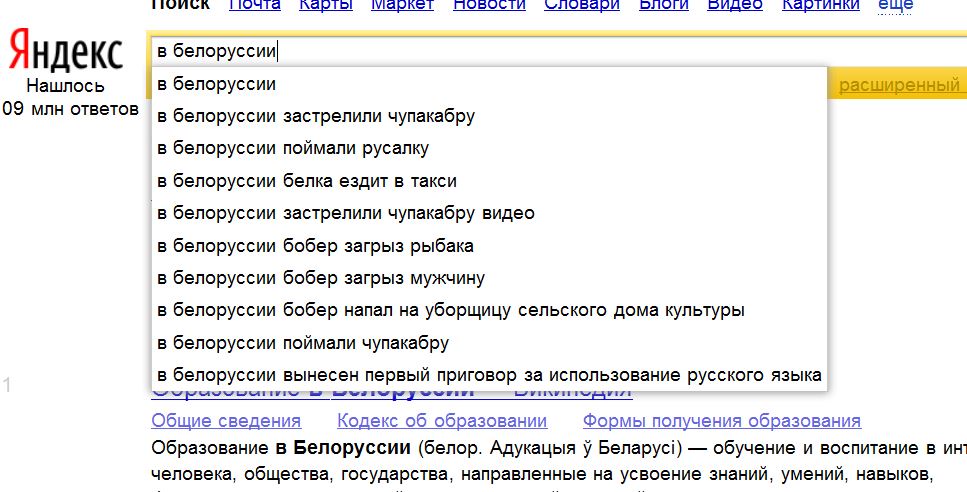967x492 pixels.
Task: Open the Карты service link
Action: tap(326, 5)
